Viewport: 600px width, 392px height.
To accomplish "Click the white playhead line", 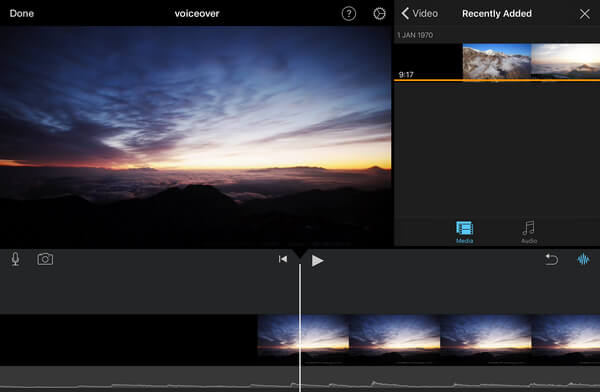I will 300,327.
